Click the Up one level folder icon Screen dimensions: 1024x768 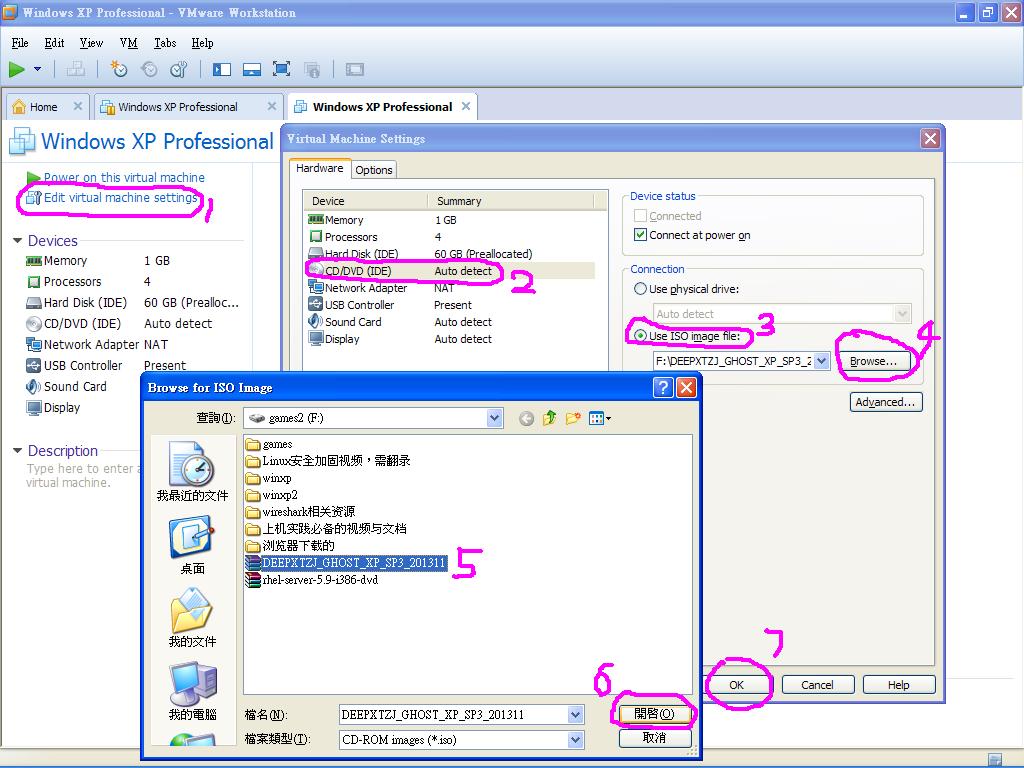coord(550,418)
